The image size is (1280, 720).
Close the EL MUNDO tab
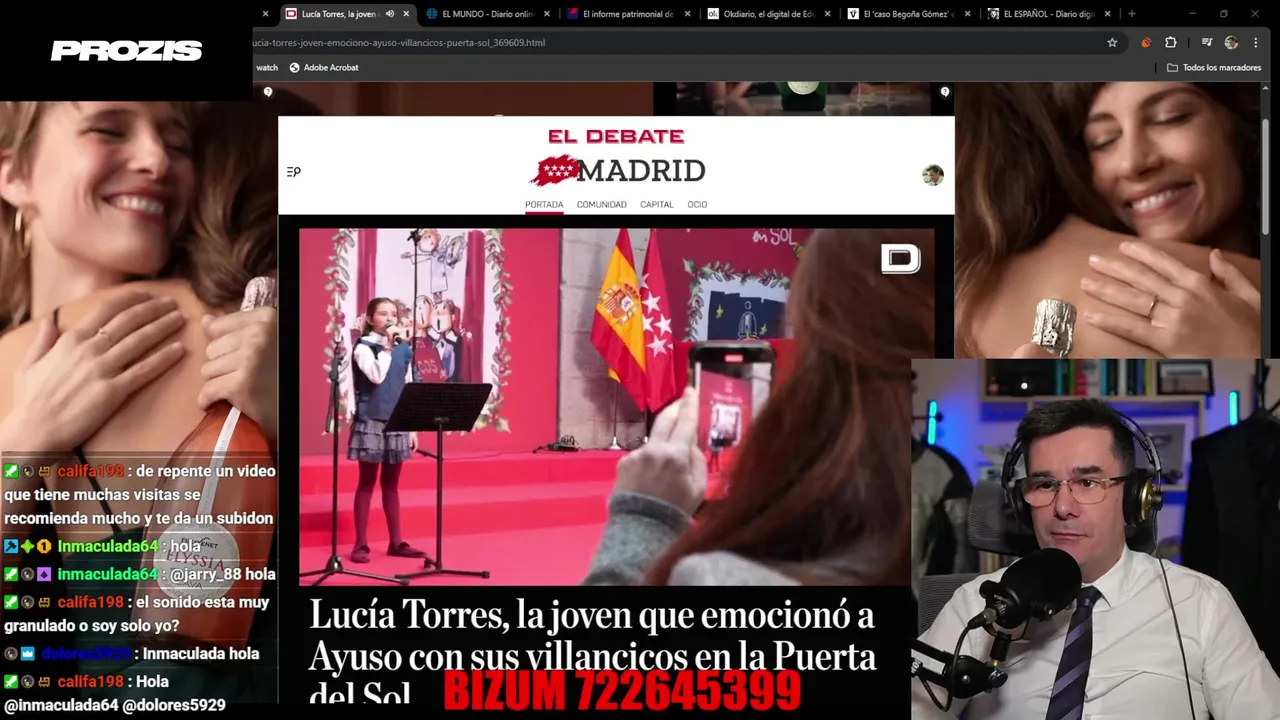pos(546,14)
